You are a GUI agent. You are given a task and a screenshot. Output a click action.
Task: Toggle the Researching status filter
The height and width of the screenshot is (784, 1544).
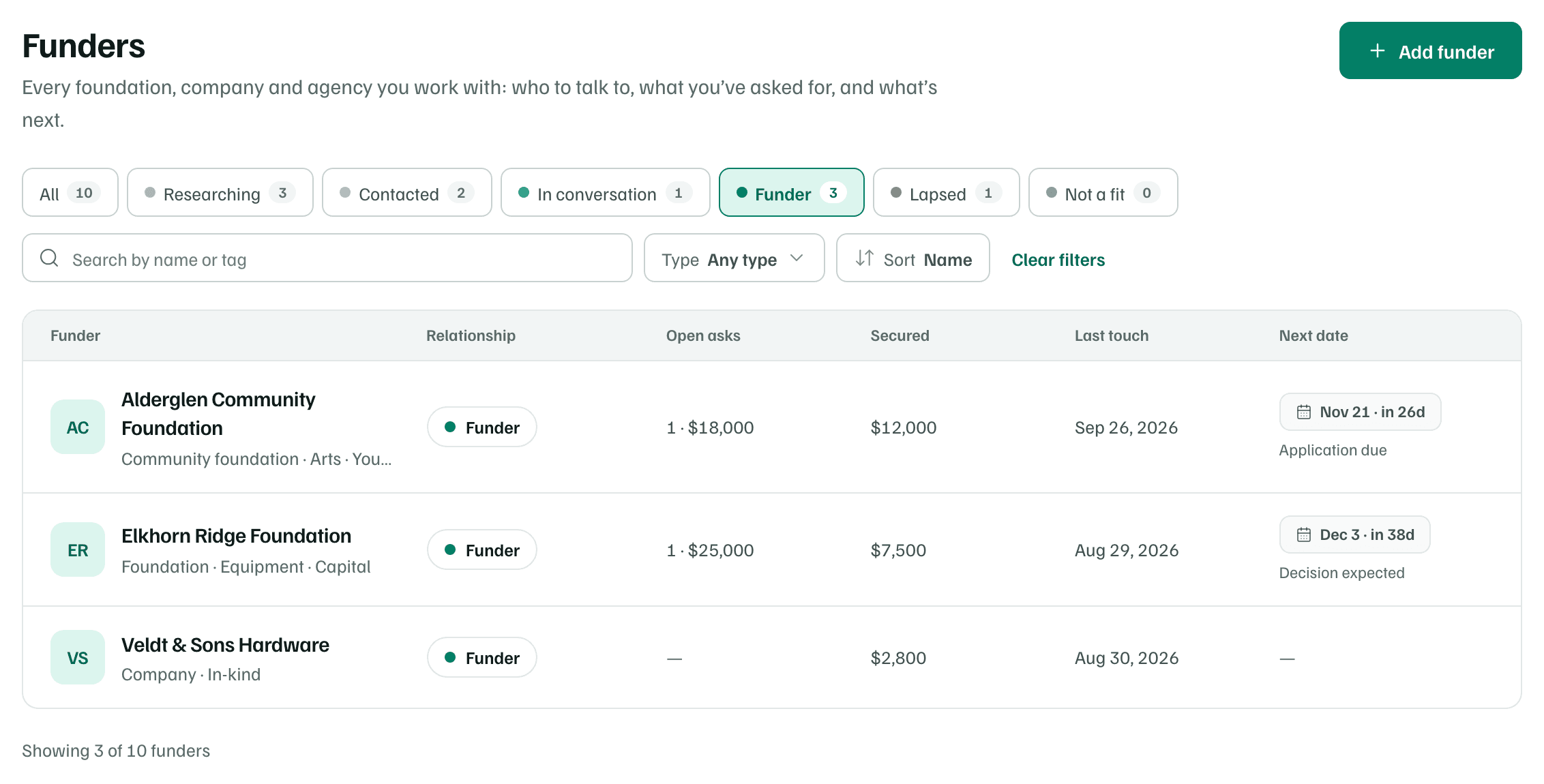pos(220,192)
